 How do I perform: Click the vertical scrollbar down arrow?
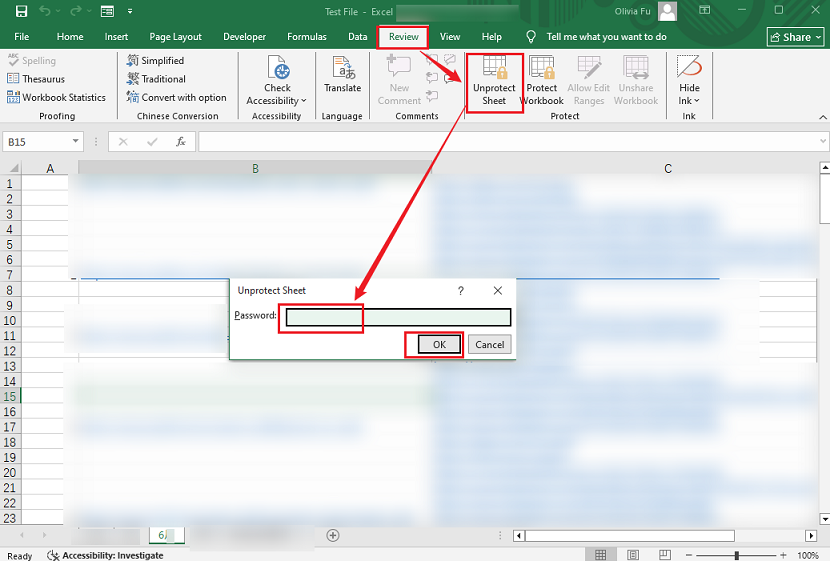point(824,519)
